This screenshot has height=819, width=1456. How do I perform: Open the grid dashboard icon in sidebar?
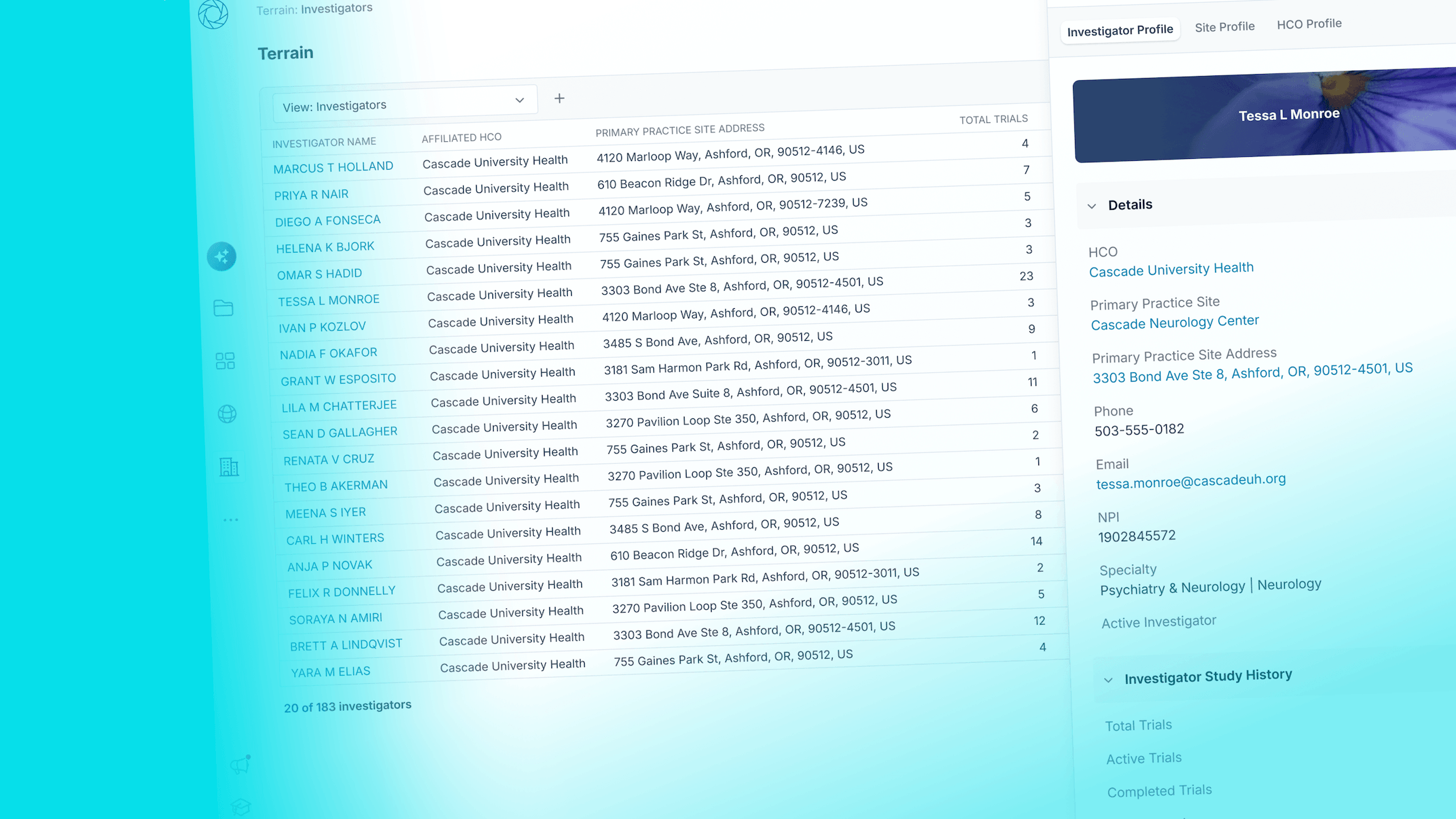coord(225,361)
